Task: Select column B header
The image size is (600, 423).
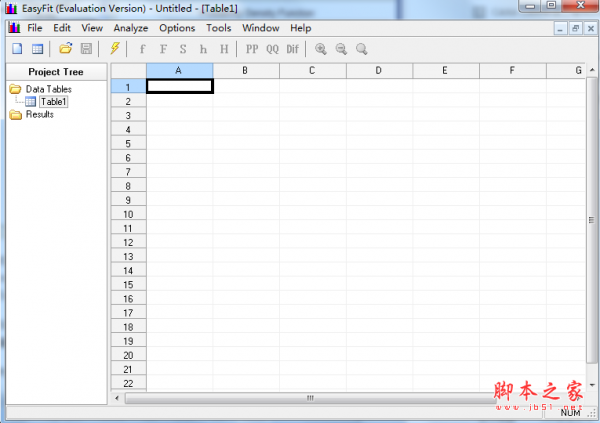Action: click(x=246, y=71)
